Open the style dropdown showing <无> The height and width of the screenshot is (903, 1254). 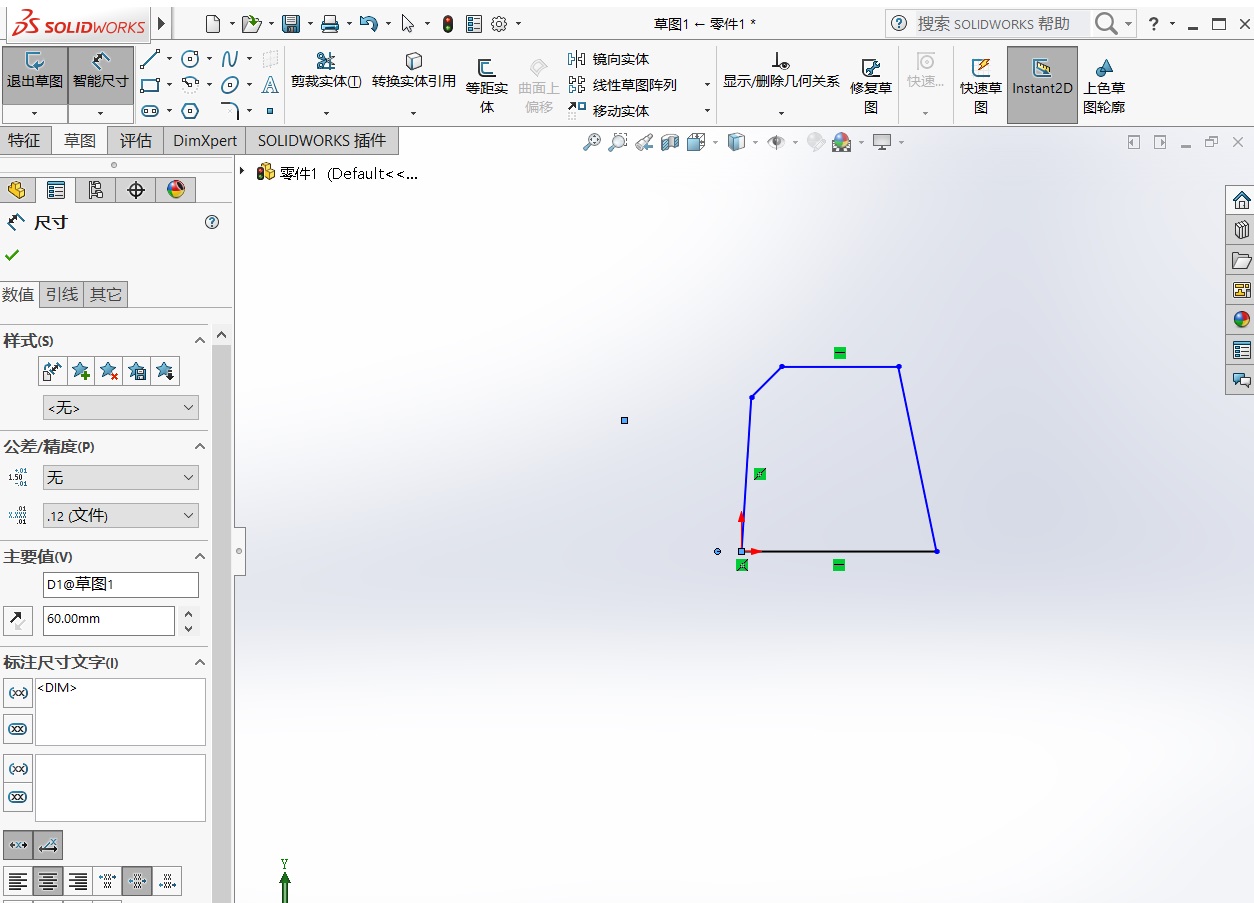click(121, 408)
